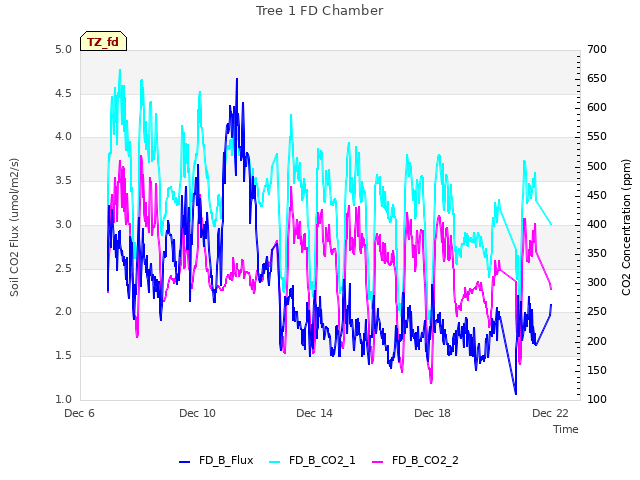
Task: Click the 1.5 left axis value
Action: coord(63,356)
